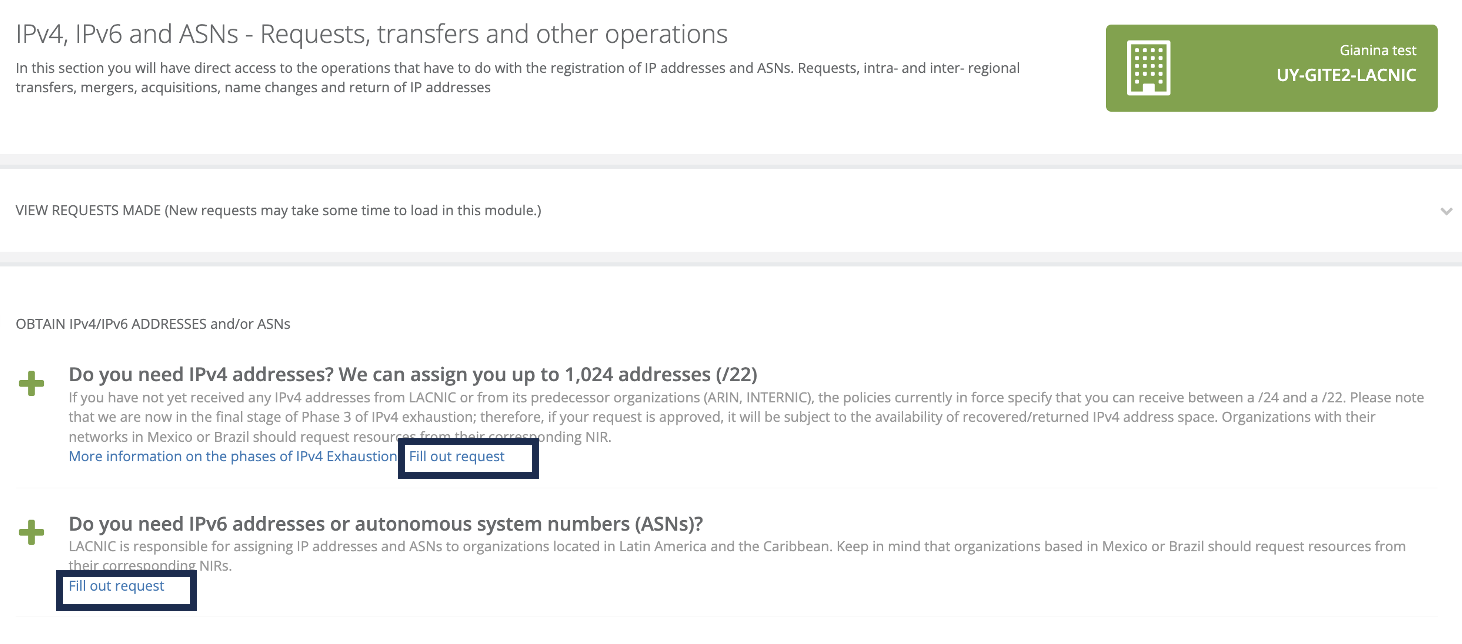
Task: Click the green plus beside IPv6/ASNs heading
Action: coord(32,532)
